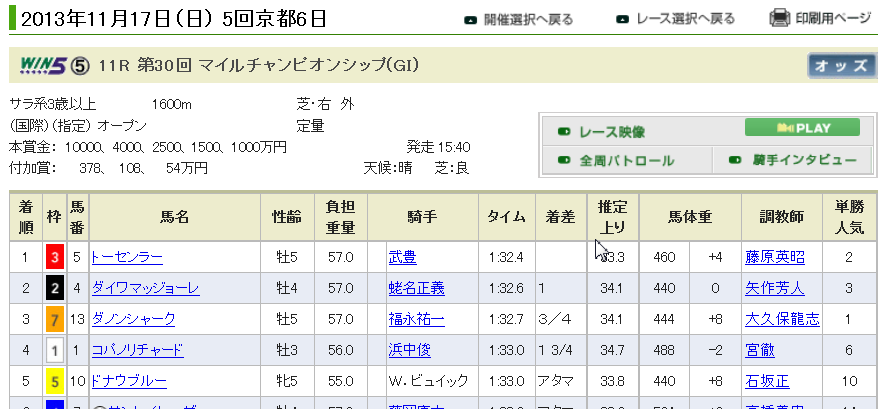Click 発走 15:40 start time text
Screen dimensions: 888x409
click(438, 148)
